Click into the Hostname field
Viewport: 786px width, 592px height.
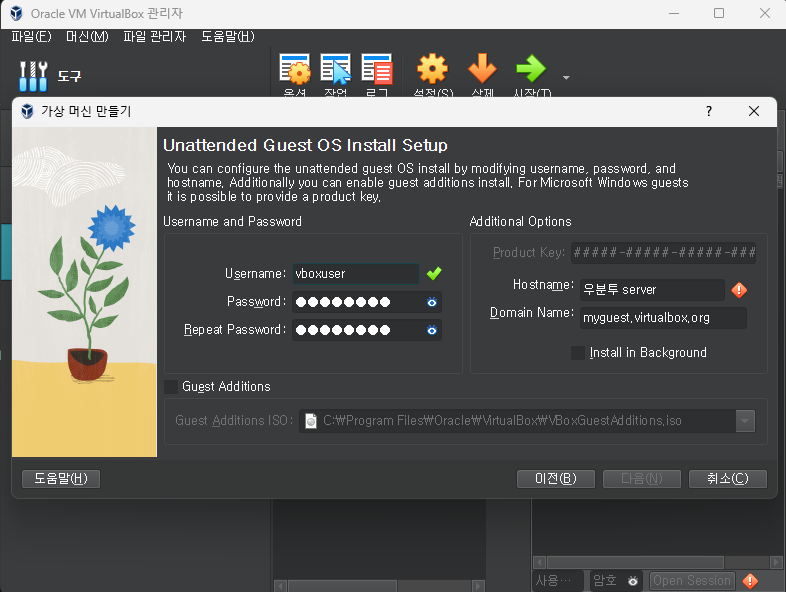coord(652,290)
